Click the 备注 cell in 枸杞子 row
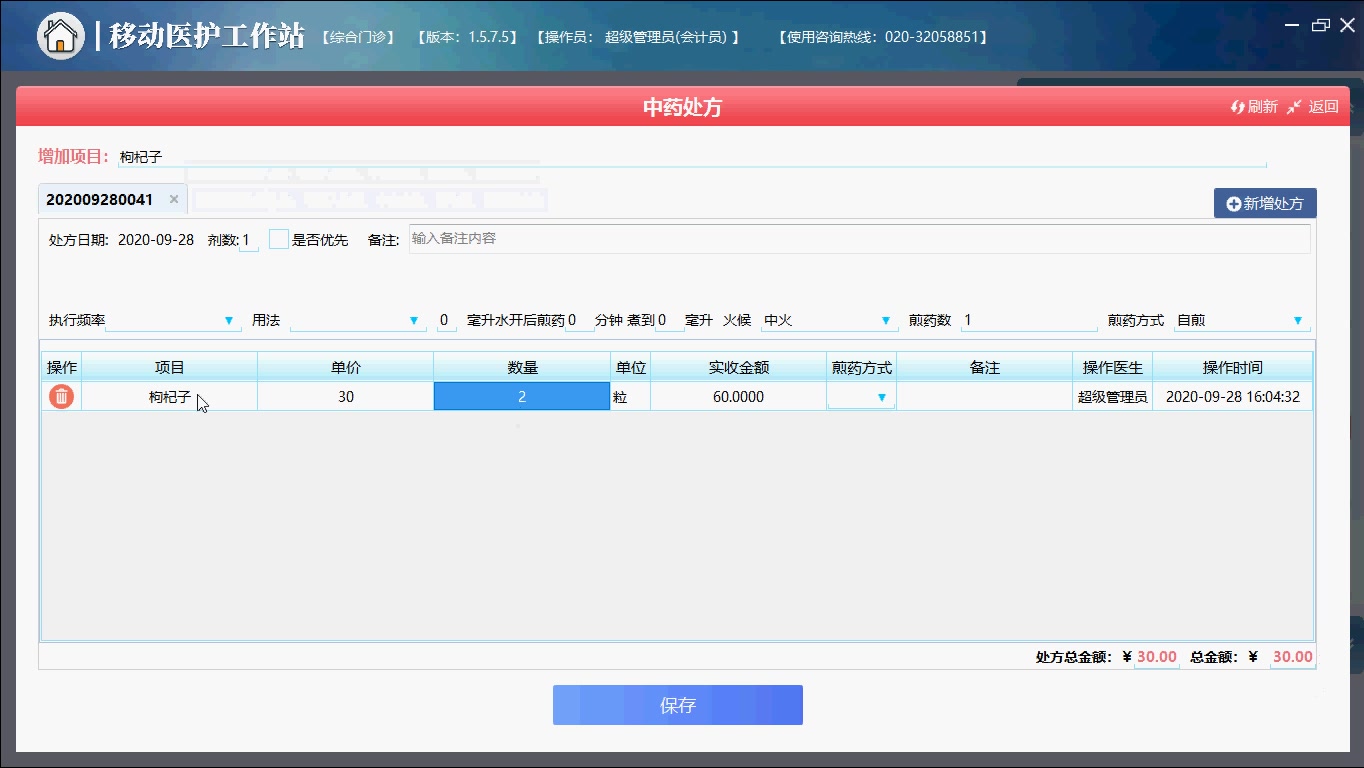Viewport: 1364px width, 768px height. click(x=985, y=397)
